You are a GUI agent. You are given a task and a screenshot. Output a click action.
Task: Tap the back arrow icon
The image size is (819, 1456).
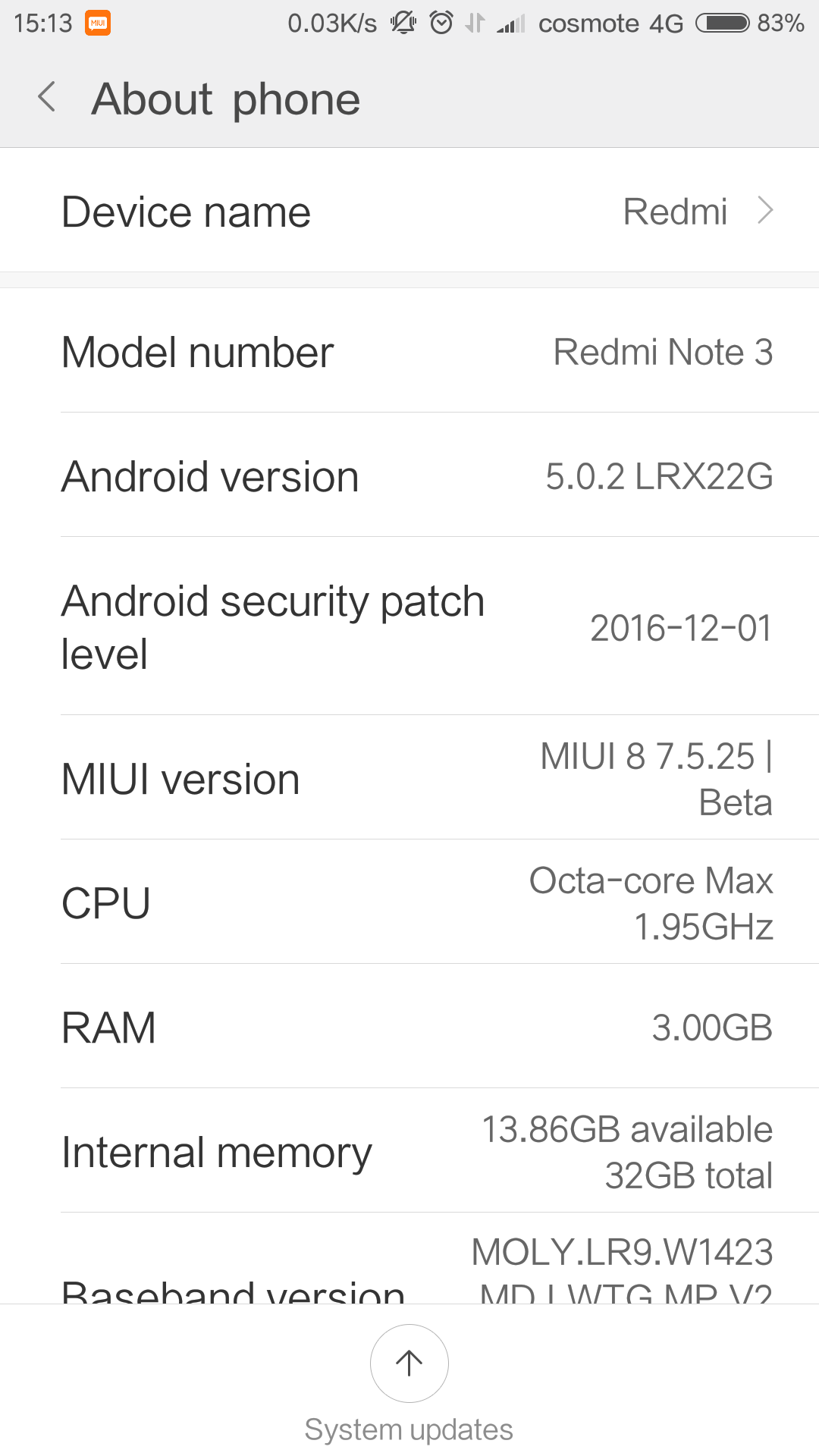click(x=47, y=98)
